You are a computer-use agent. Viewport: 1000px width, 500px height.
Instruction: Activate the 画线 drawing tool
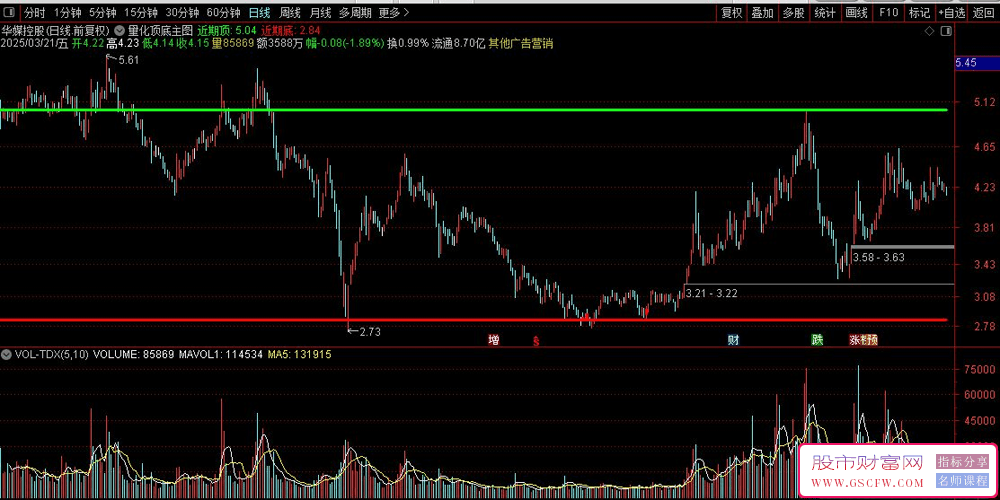coord(857,12)
